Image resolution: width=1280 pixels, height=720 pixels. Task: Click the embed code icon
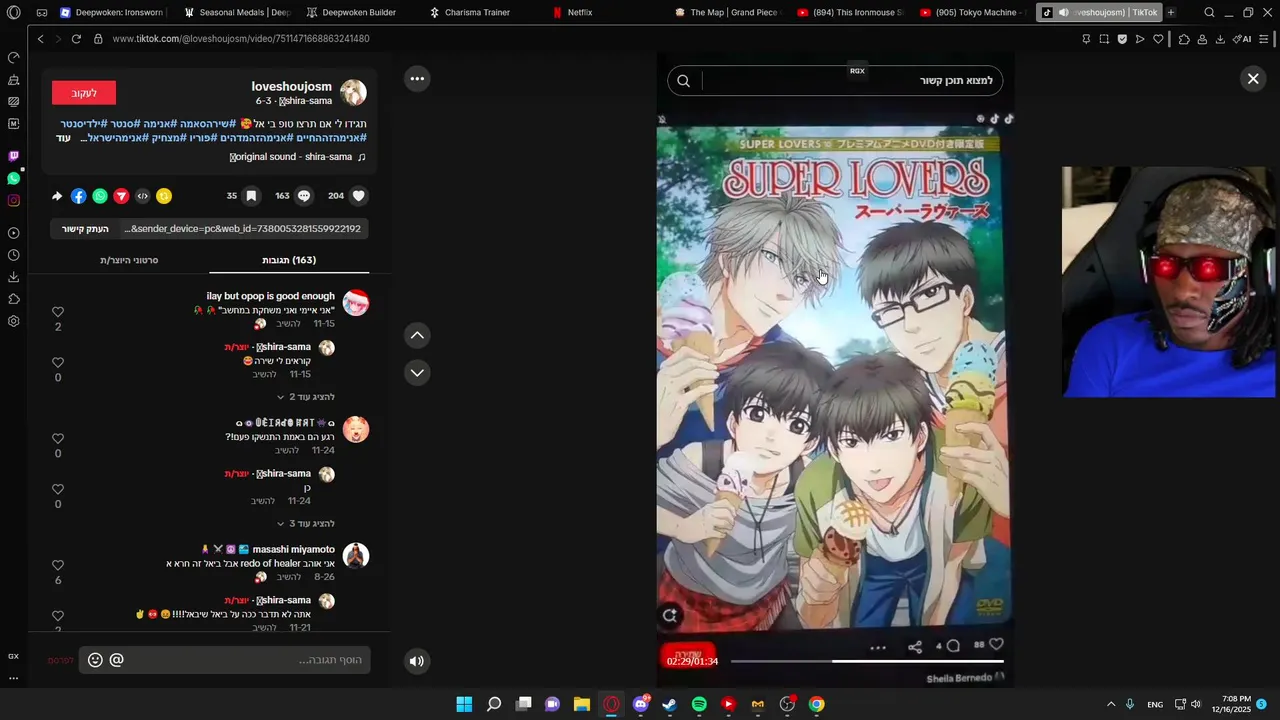142,196
